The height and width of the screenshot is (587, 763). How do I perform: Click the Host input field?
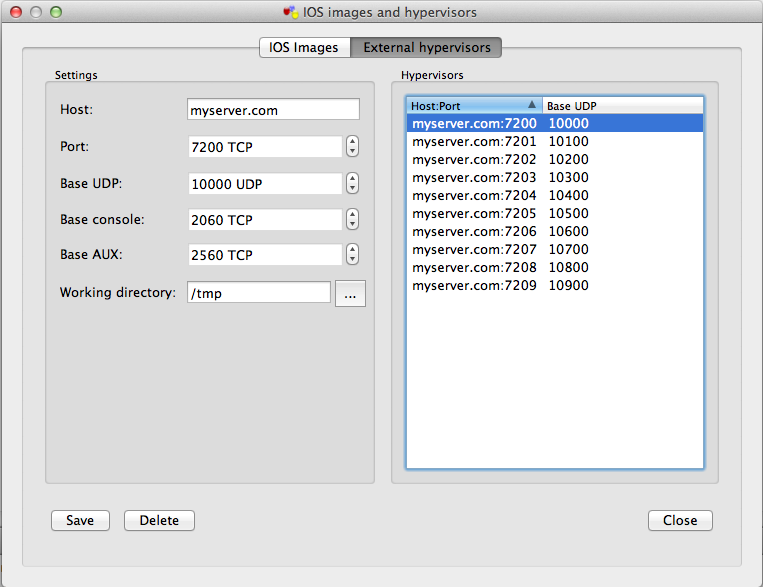(x=273, y=110)
